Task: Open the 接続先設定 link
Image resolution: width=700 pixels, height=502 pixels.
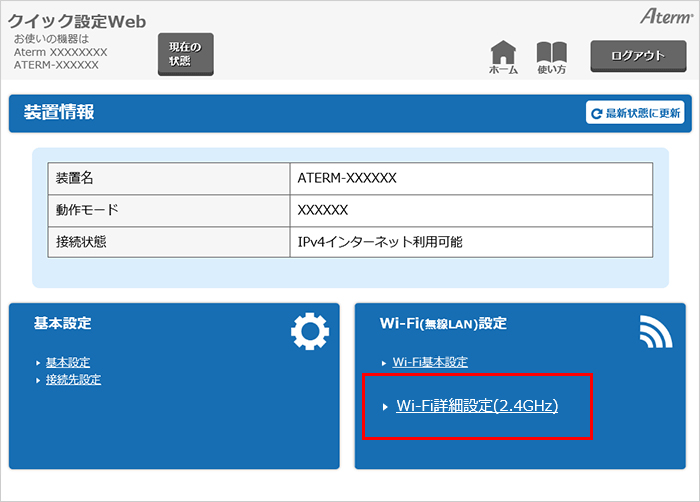Action: [73, 379]
